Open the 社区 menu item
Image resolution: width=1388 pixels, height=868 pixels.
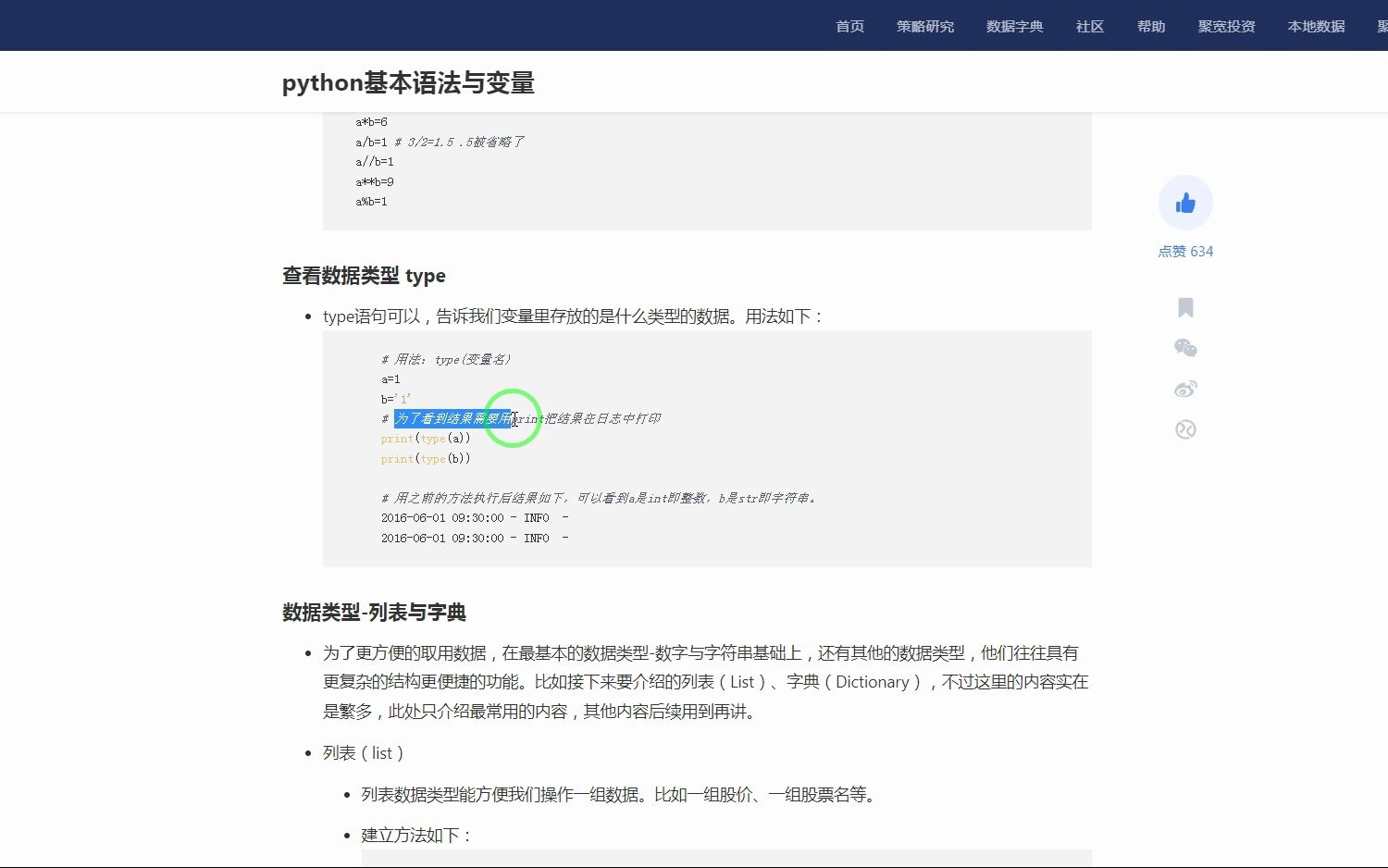(1090, 26)
